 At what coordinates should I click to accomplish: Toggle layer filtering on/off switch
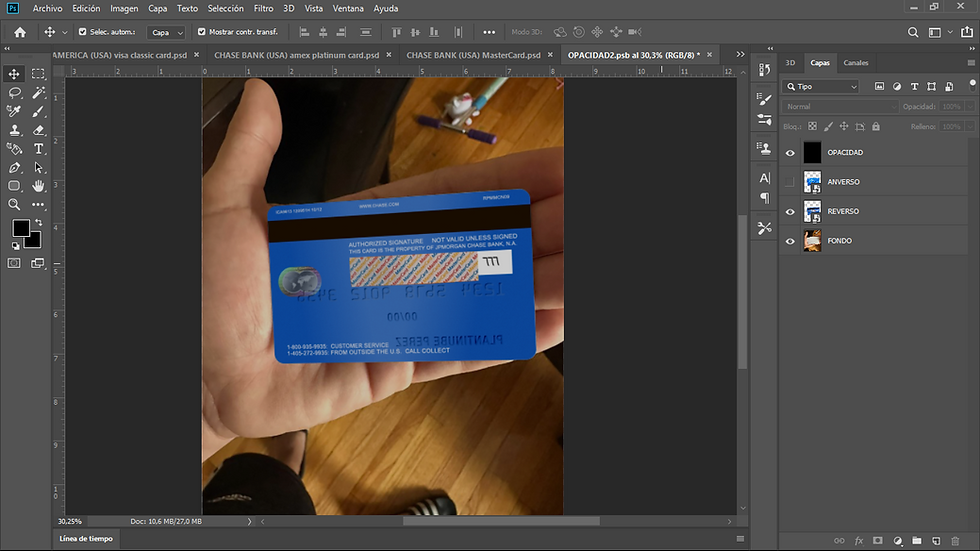pos(972,84)
